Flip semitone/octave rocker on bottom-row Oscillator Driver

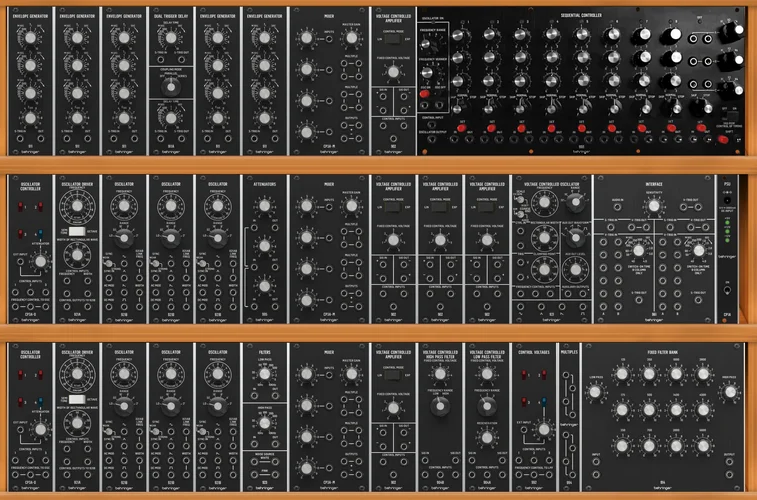(x=77, y=399)
